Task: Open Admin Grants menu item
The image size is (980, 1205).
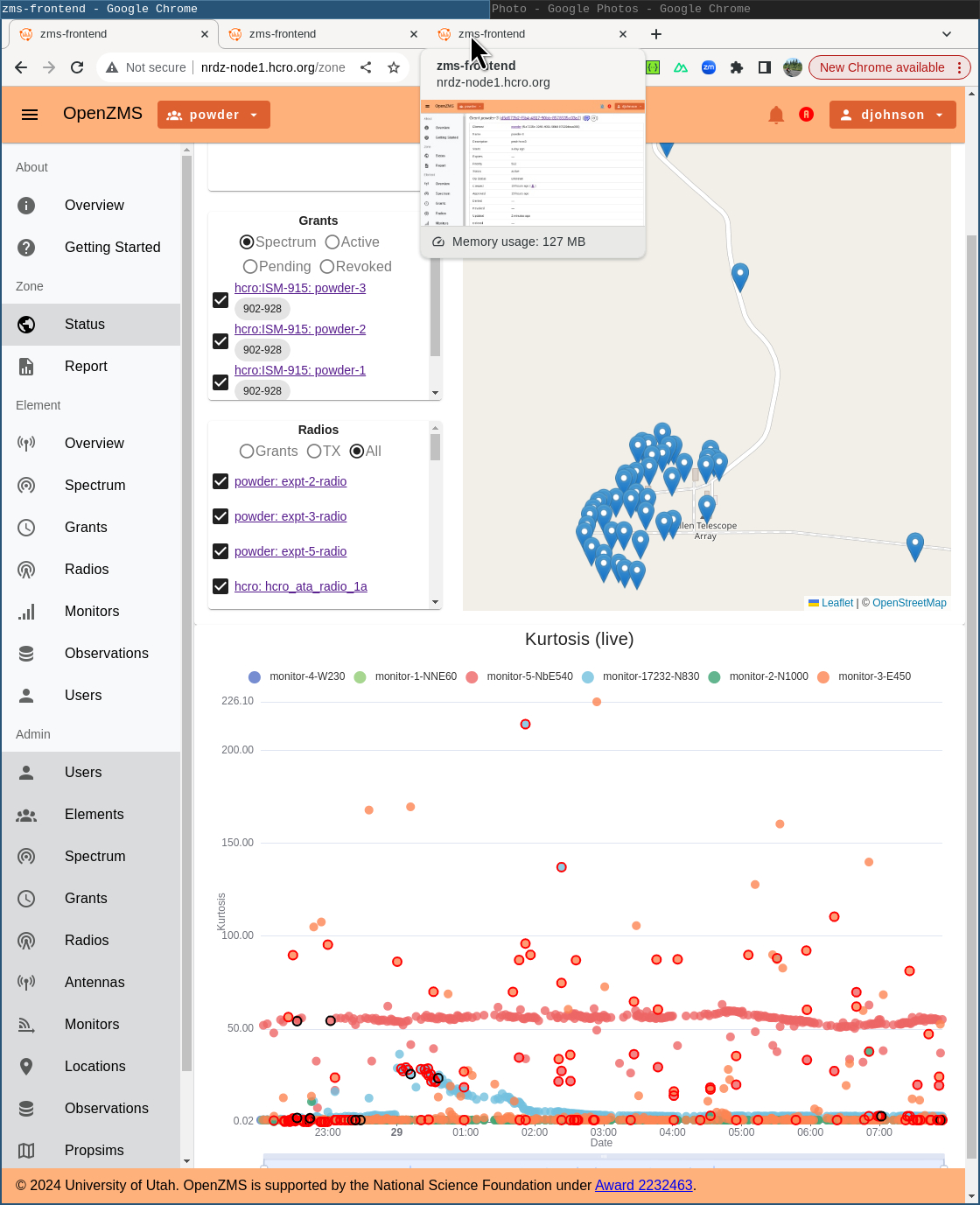Action: [x=91, y=899]
